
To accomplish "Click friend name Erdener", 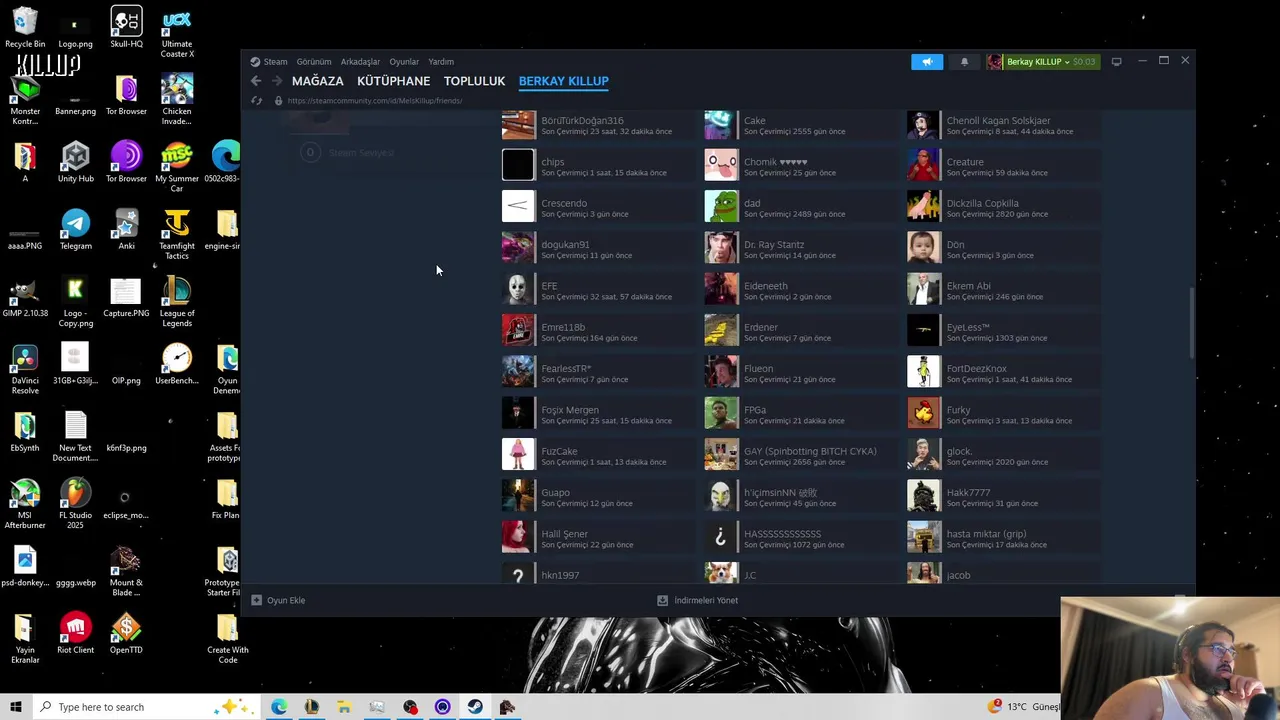I will point(761,327).
